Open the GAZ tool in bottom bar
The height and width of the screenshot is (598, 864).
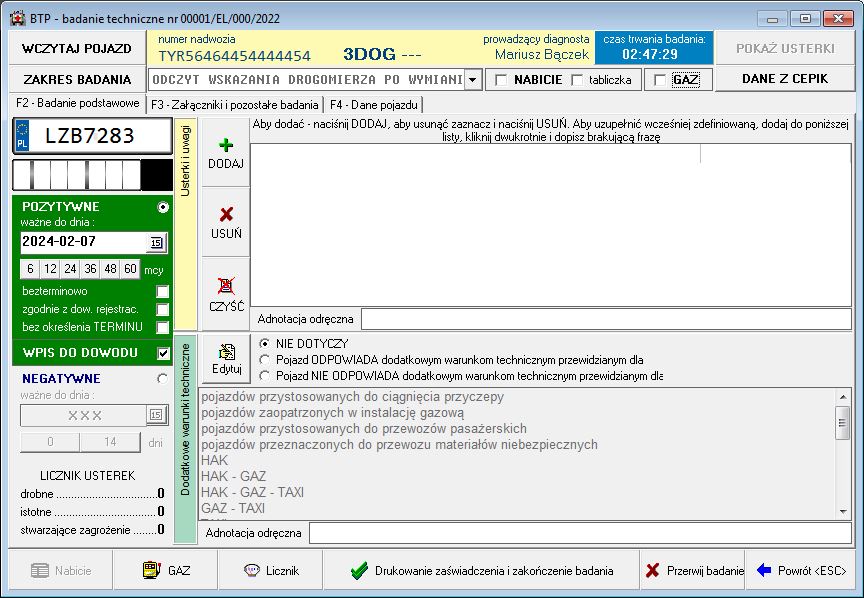tap(166, 570)
